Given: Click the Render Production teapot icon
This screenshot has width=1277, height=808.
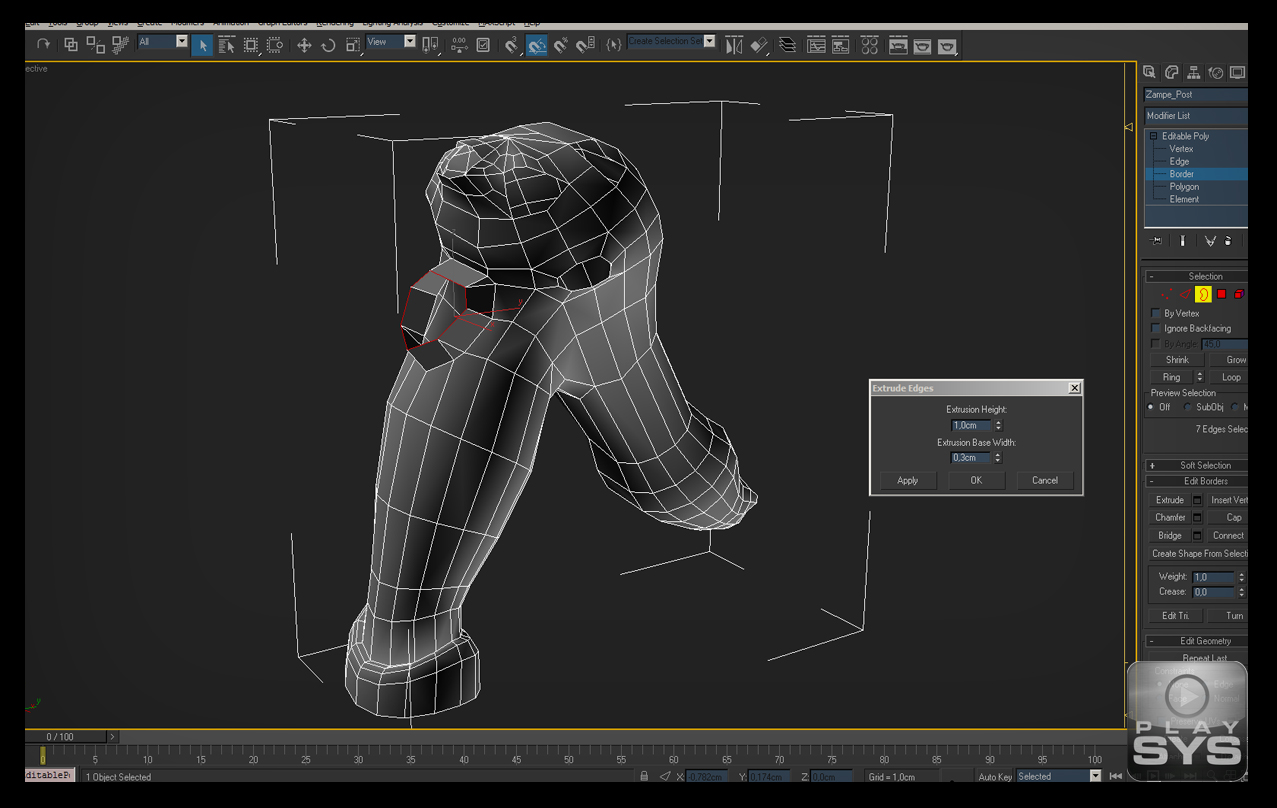Looking at the screenshot, I should coord(947,44).
